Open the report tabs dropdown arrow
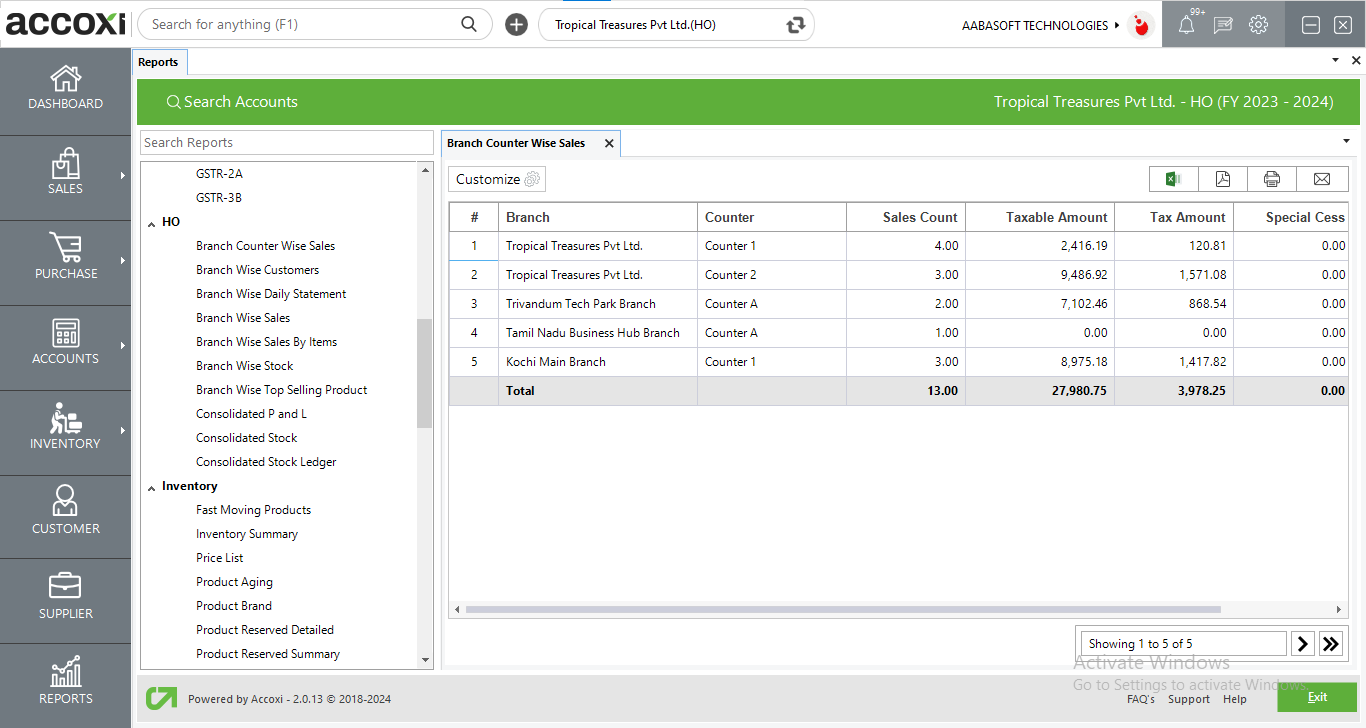Screen dimensions: 1366x728 coord(1345,141)
